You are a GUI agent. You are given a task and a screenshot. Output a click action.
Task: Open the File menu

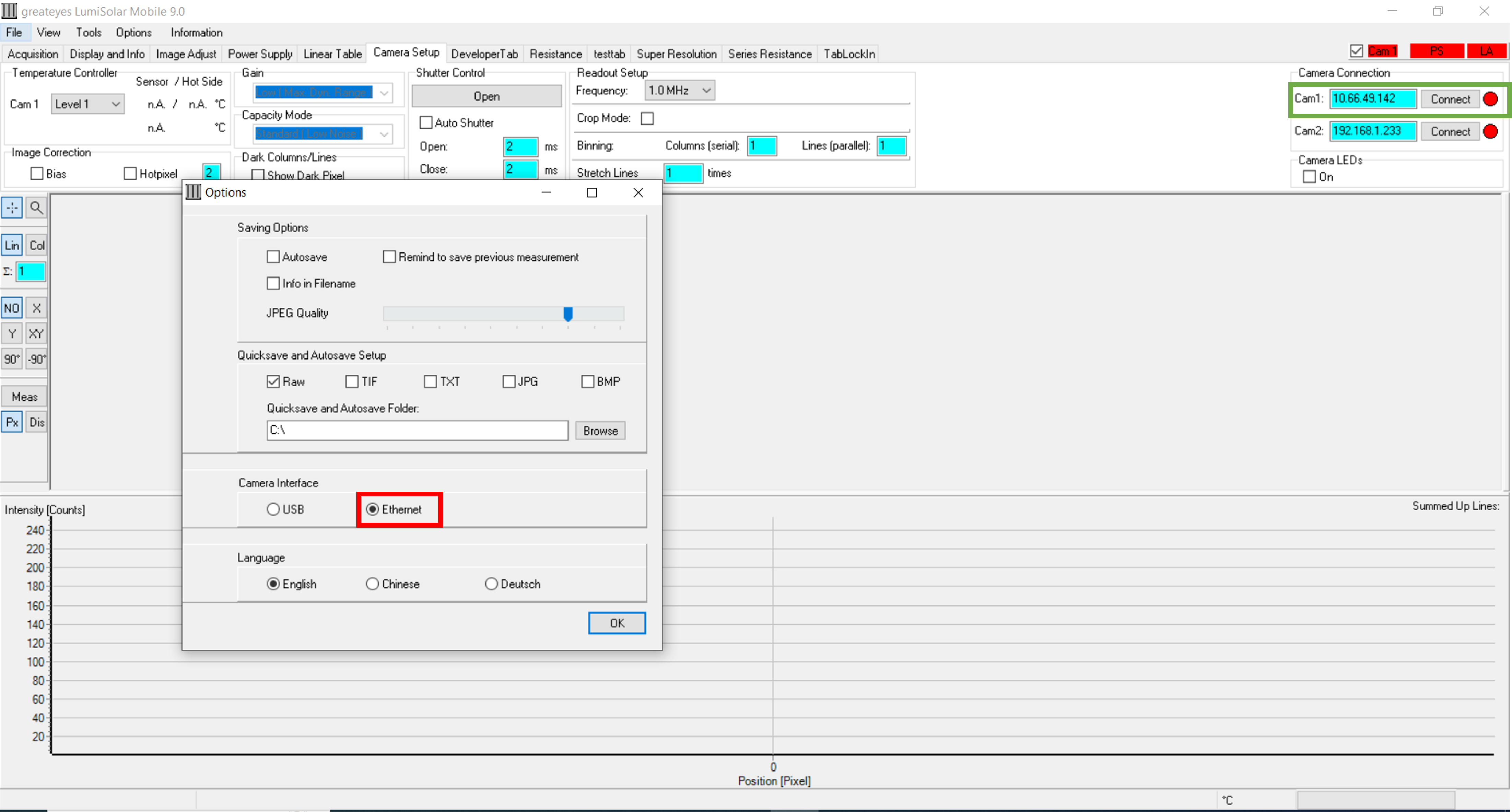[13, 32]
